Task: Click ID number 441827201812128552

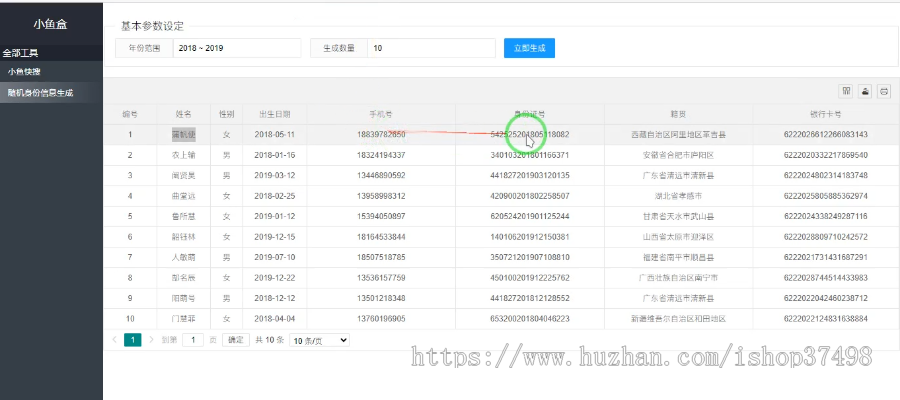Action: click(530, 298)
